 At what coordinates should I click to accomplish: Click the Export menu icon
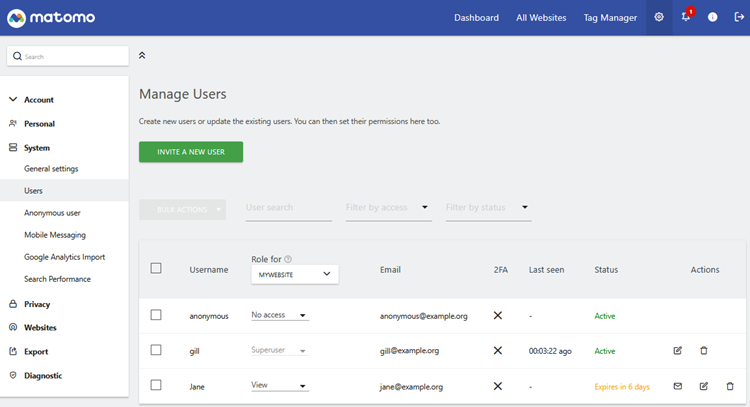(x=13, y=351)
